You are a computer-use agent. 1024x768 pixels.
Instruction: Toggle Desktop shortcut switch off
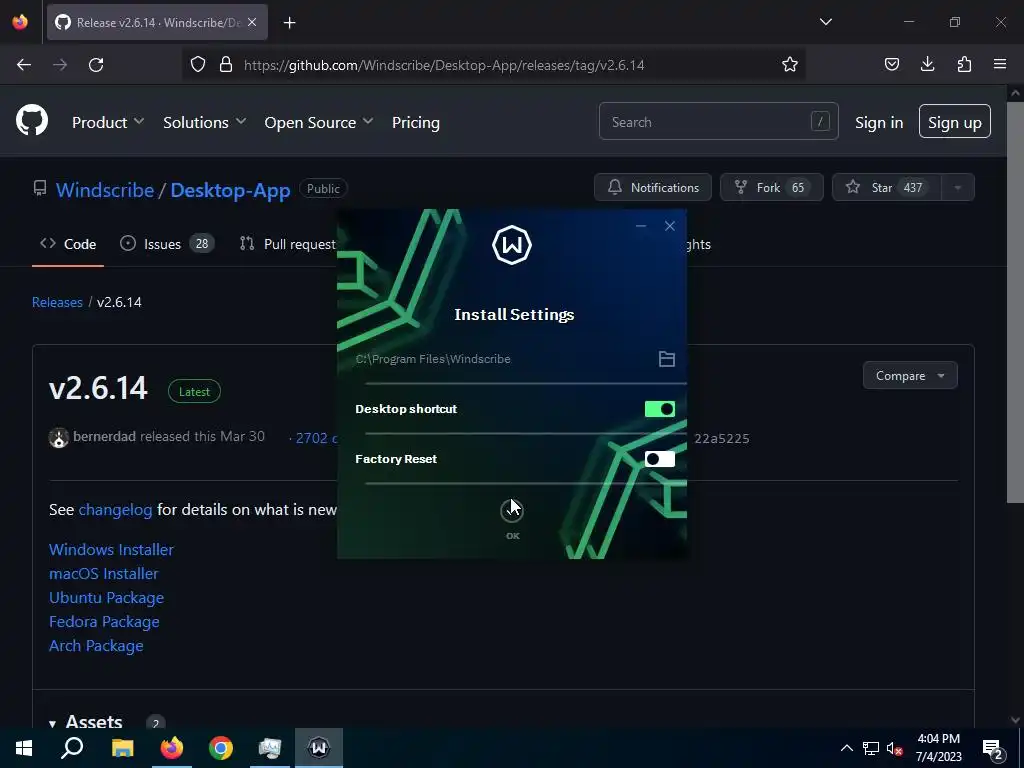660,409
